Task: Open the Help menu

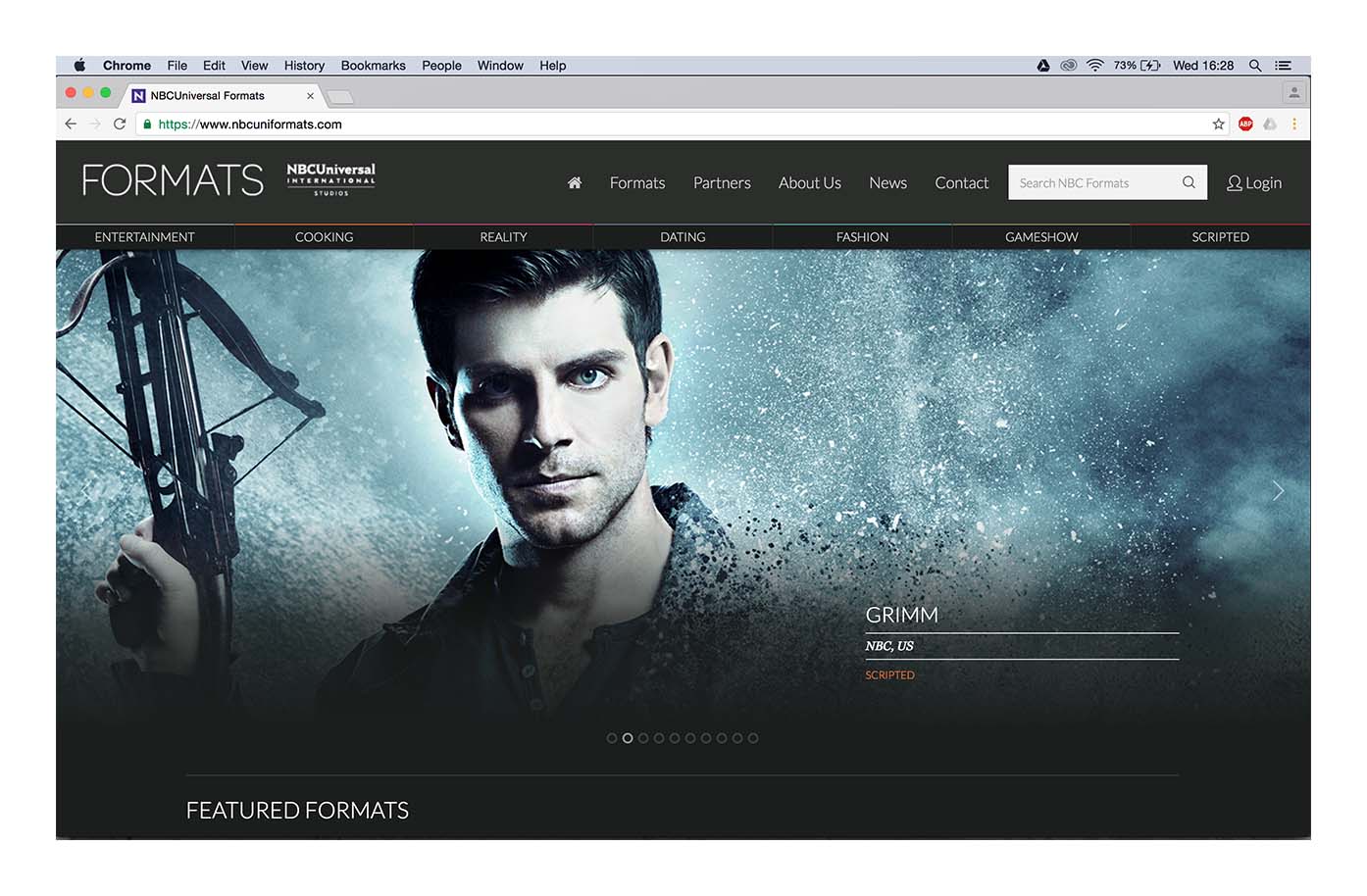Action: pyautogui.click(x=552, y=66)
